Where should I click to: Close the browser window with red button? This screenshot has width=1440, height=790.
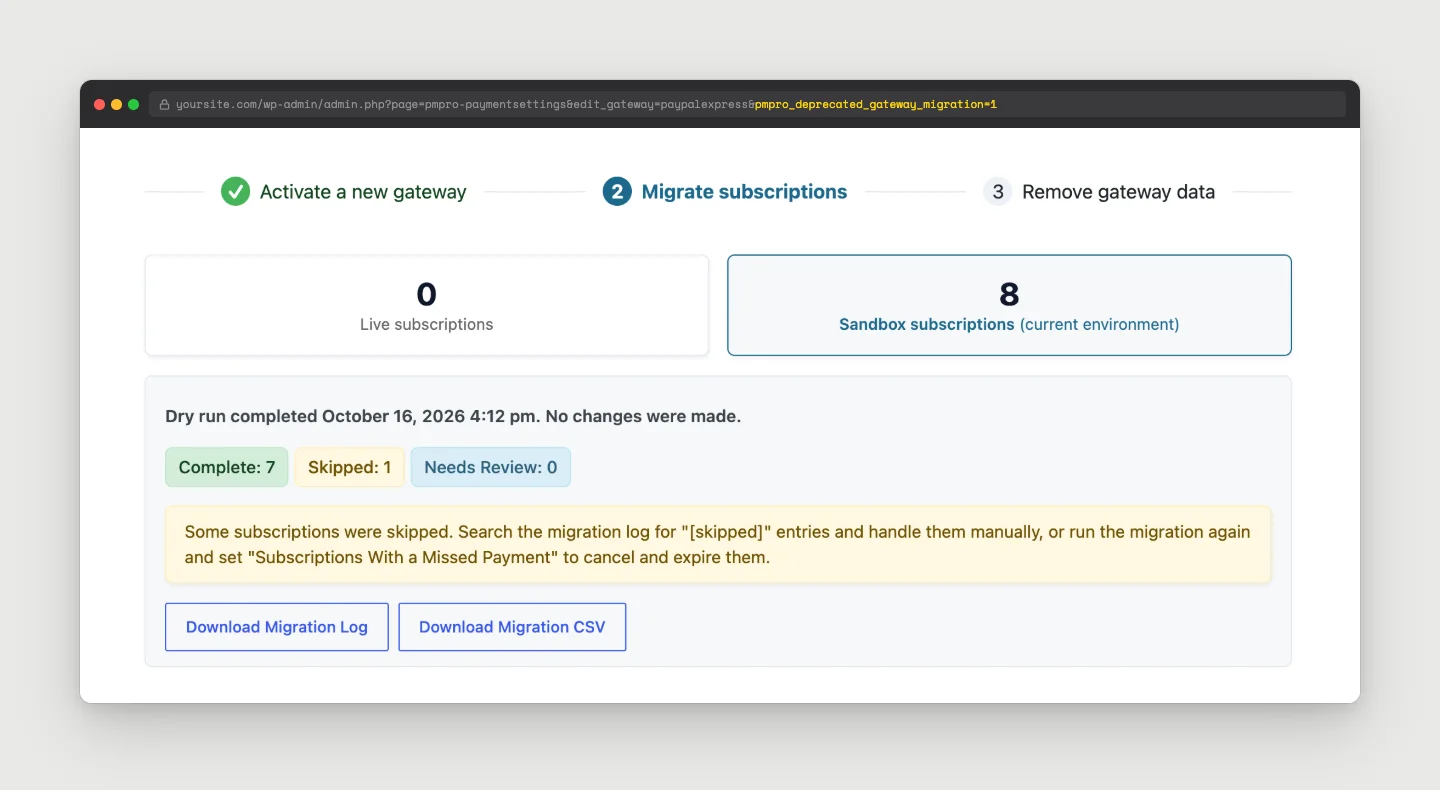[99, 104]
